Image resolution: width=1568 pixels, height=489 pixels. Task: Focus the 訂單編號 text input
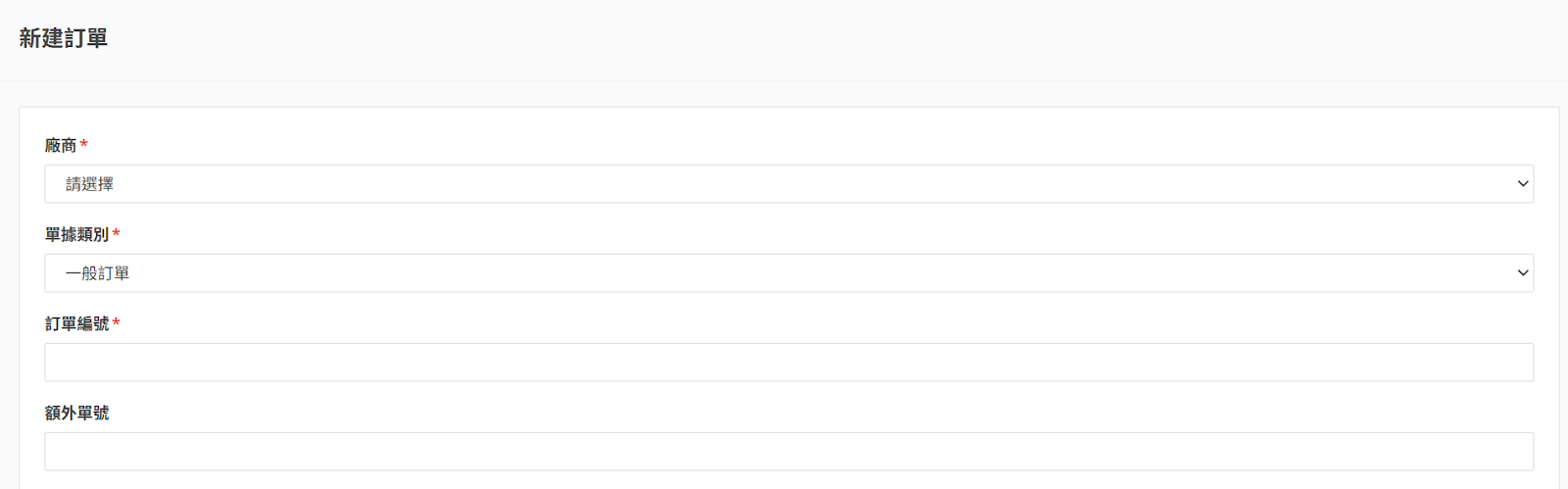(x=789, y=363)
